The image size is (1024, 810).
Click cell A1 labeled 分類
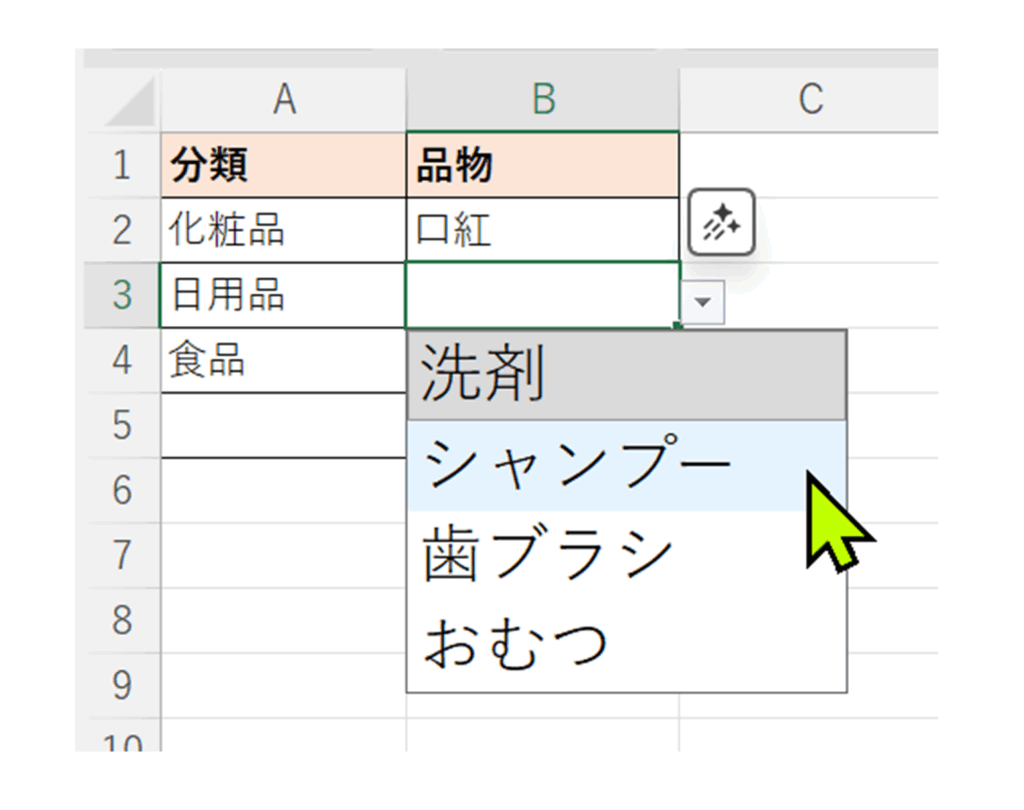[x=284, y=164]
